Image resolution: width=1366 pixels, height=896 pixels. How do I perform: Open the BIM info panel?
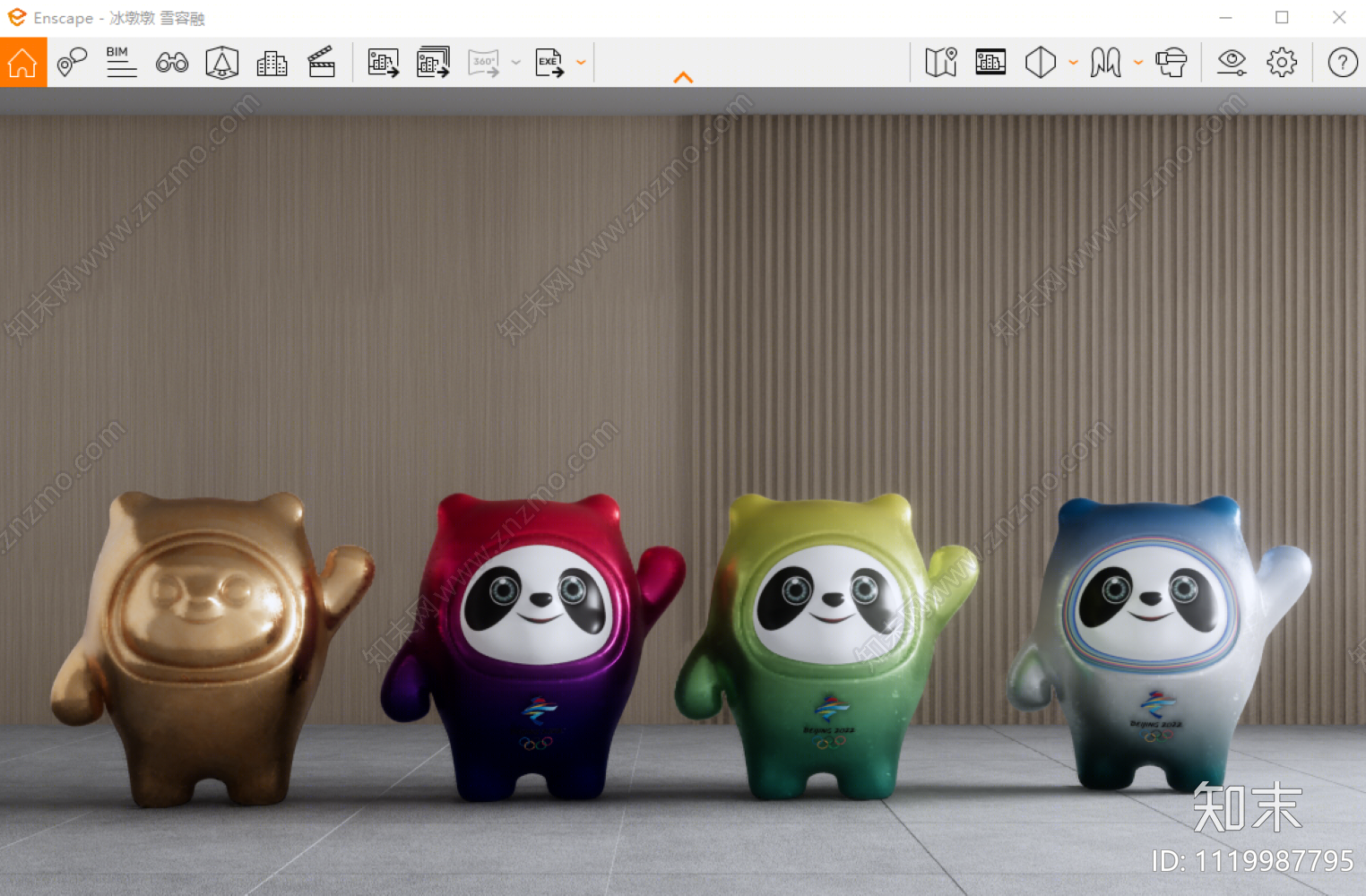click(121, 63)
